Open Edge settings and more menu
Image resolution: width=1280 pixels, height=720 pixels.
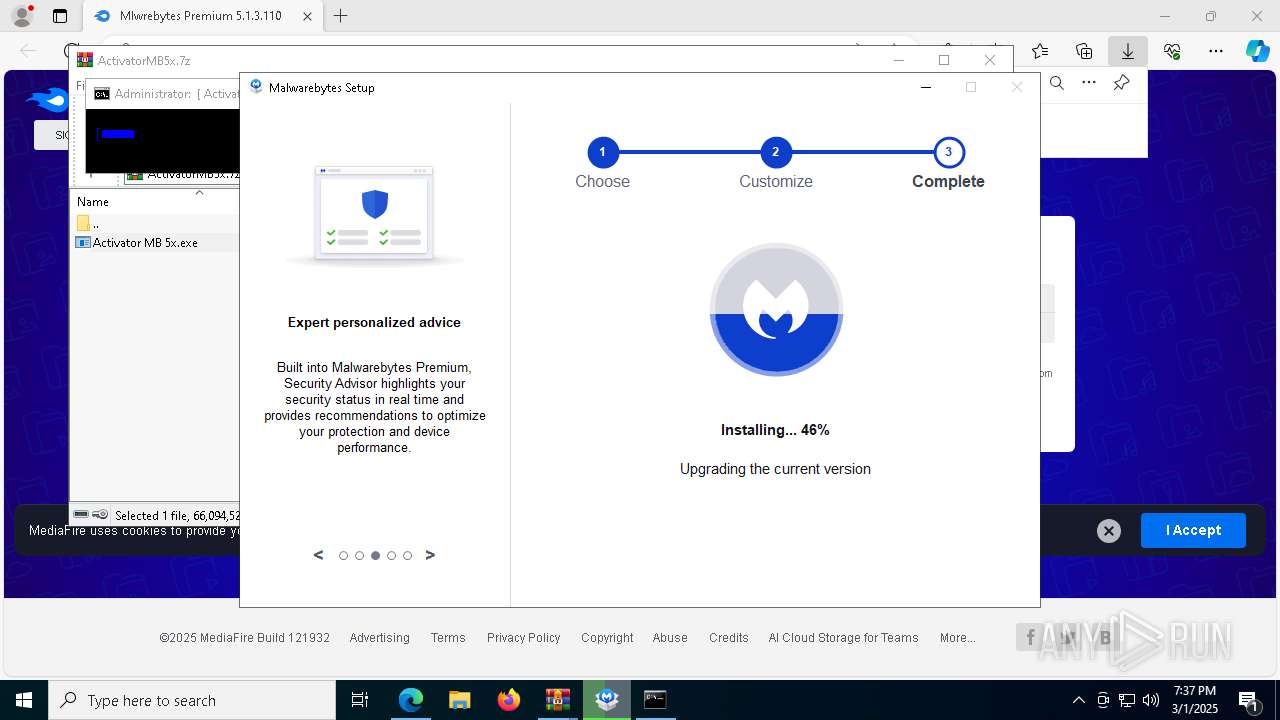click(x=1216, y=51)
